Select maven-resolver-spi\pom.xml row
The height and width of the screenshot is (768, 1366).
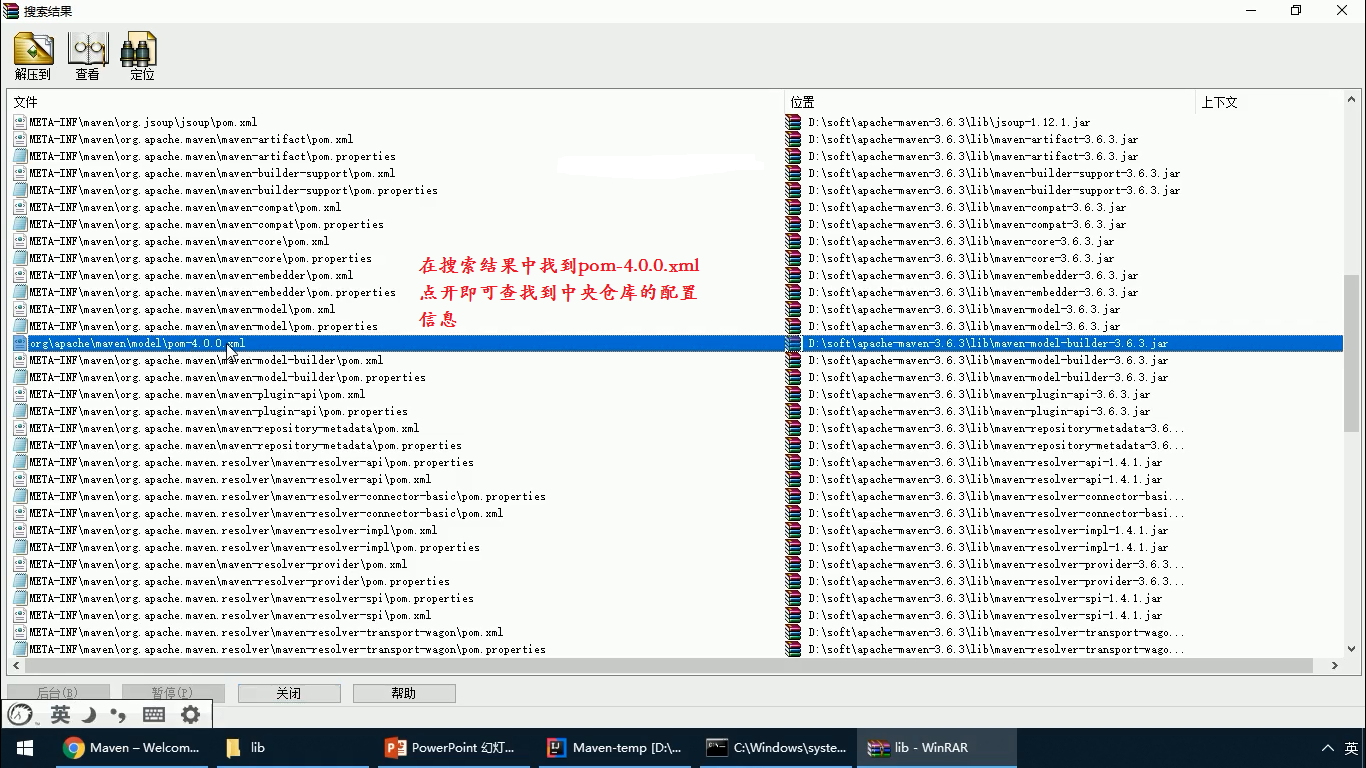click(676, 615)
